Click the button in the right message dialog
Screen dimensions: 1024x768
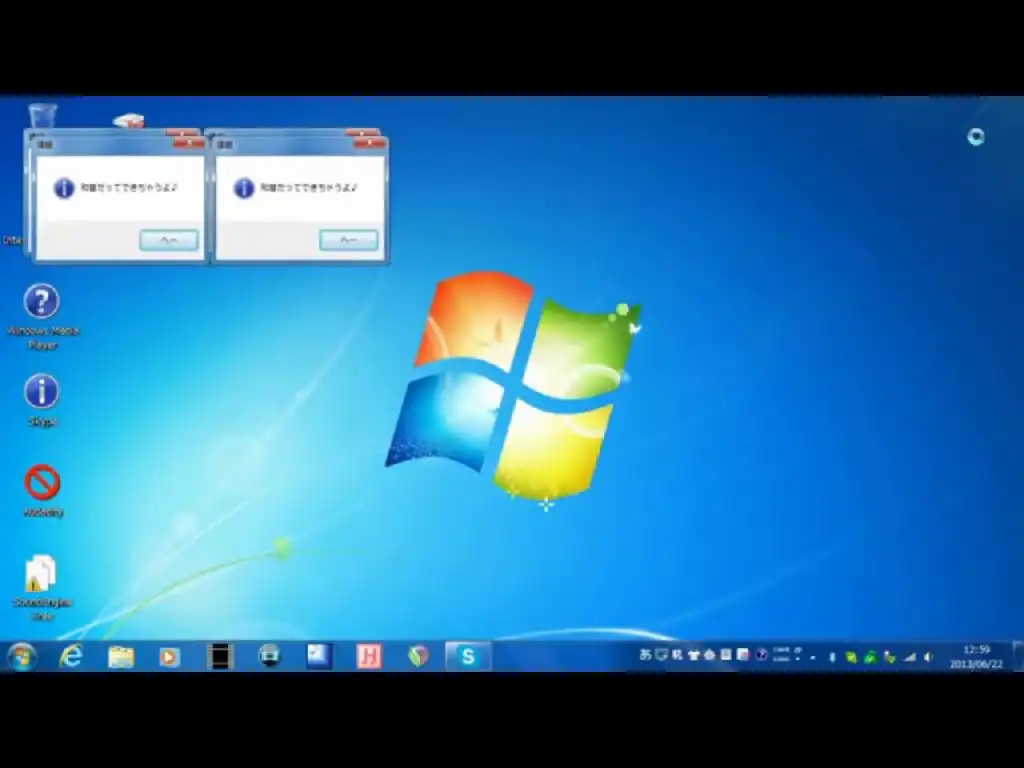click(349, 240)
